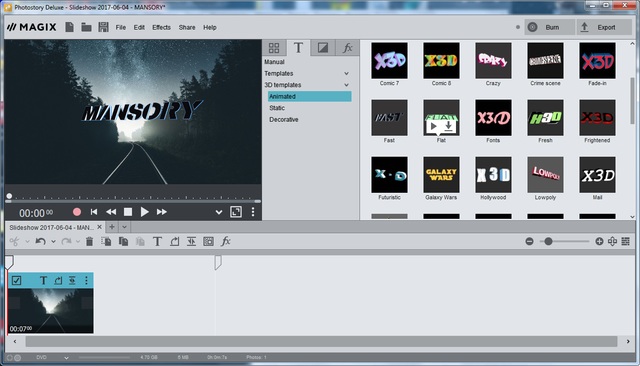Viewport: 640px width, 366px height.
Task: Click the Title editor T toolbar icon
Action: tap(157, 242)
